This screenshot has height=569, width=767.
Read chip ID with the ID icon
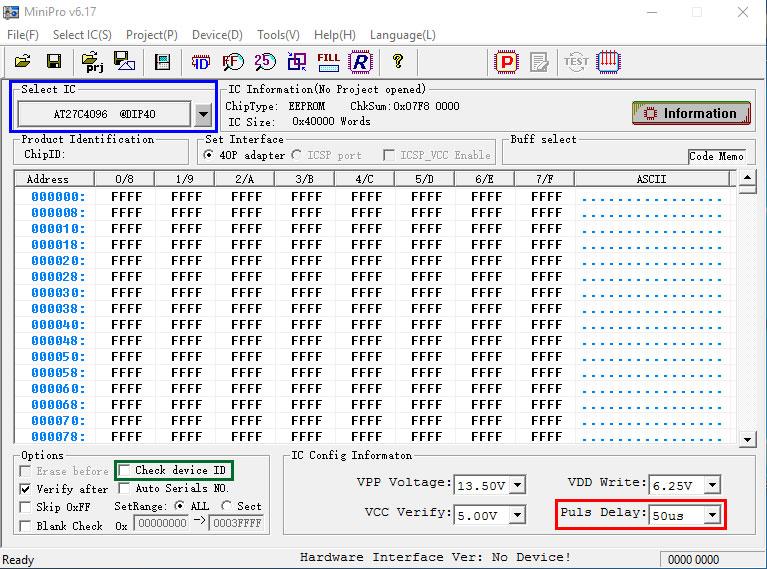point(201,62)
